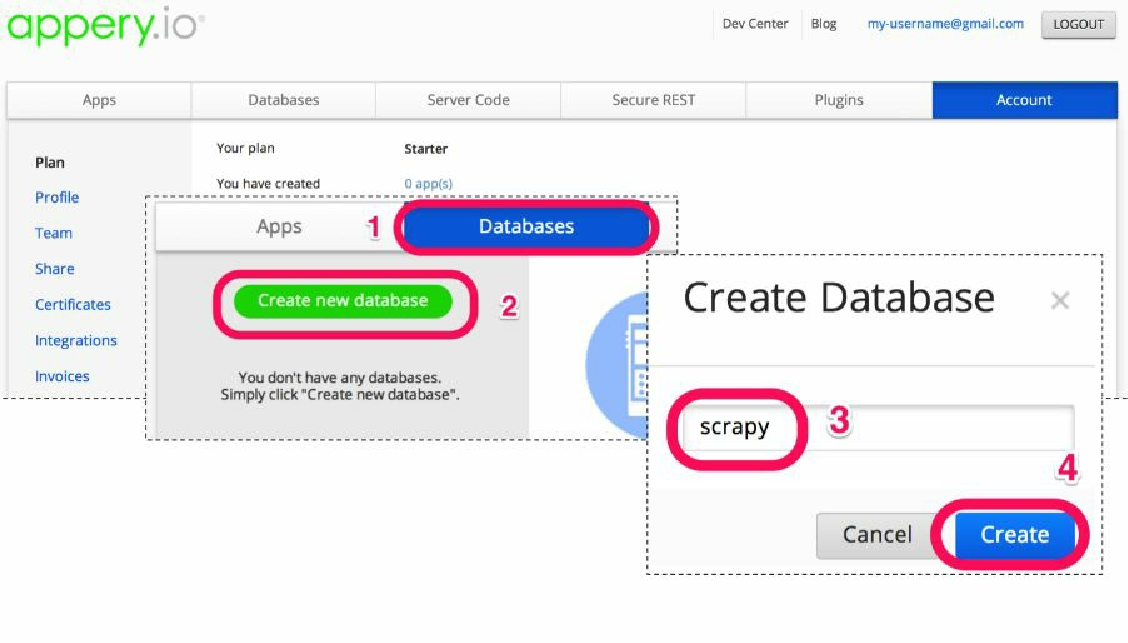
Task: Open the Dev Center link
Action: click(755, 24)
